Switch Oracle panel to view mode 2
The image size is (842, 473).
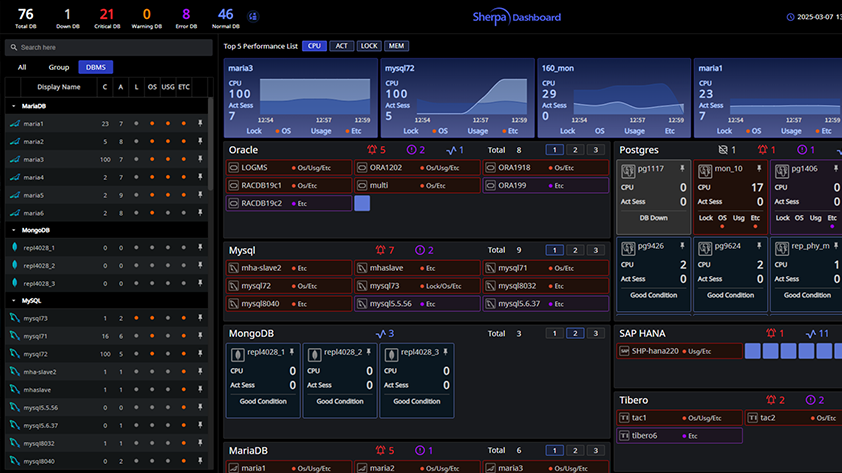575,150
